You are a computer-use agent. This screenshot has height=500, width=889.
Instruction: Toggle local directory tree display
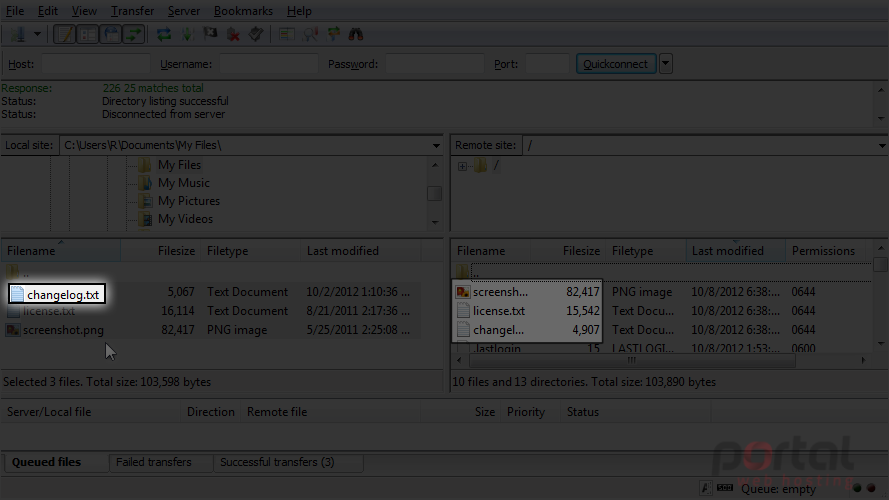(87, 35)
